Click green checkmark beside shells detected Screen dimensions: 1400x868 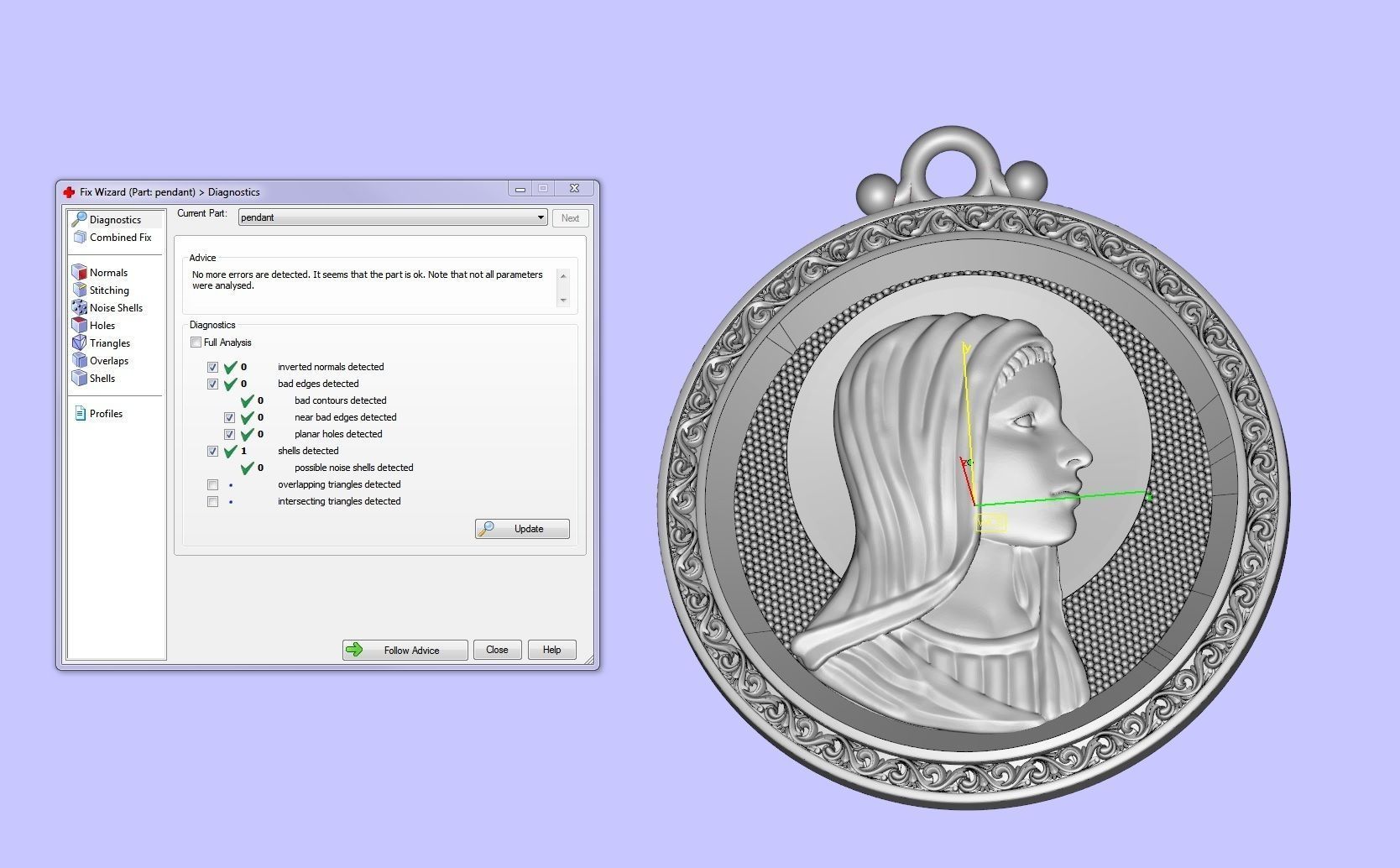(231, 451)
